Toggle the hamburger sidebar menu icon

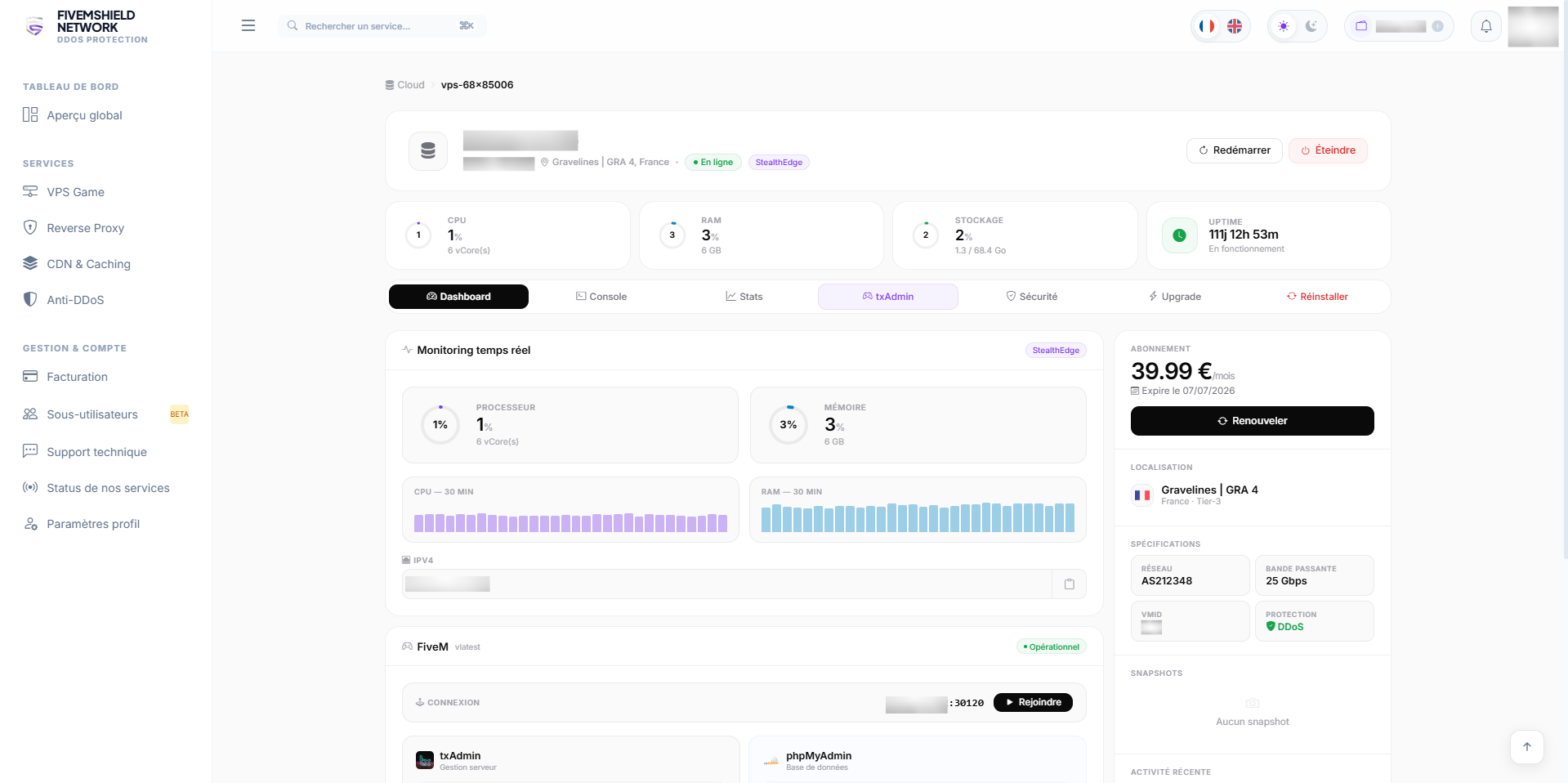pos(248,25)
